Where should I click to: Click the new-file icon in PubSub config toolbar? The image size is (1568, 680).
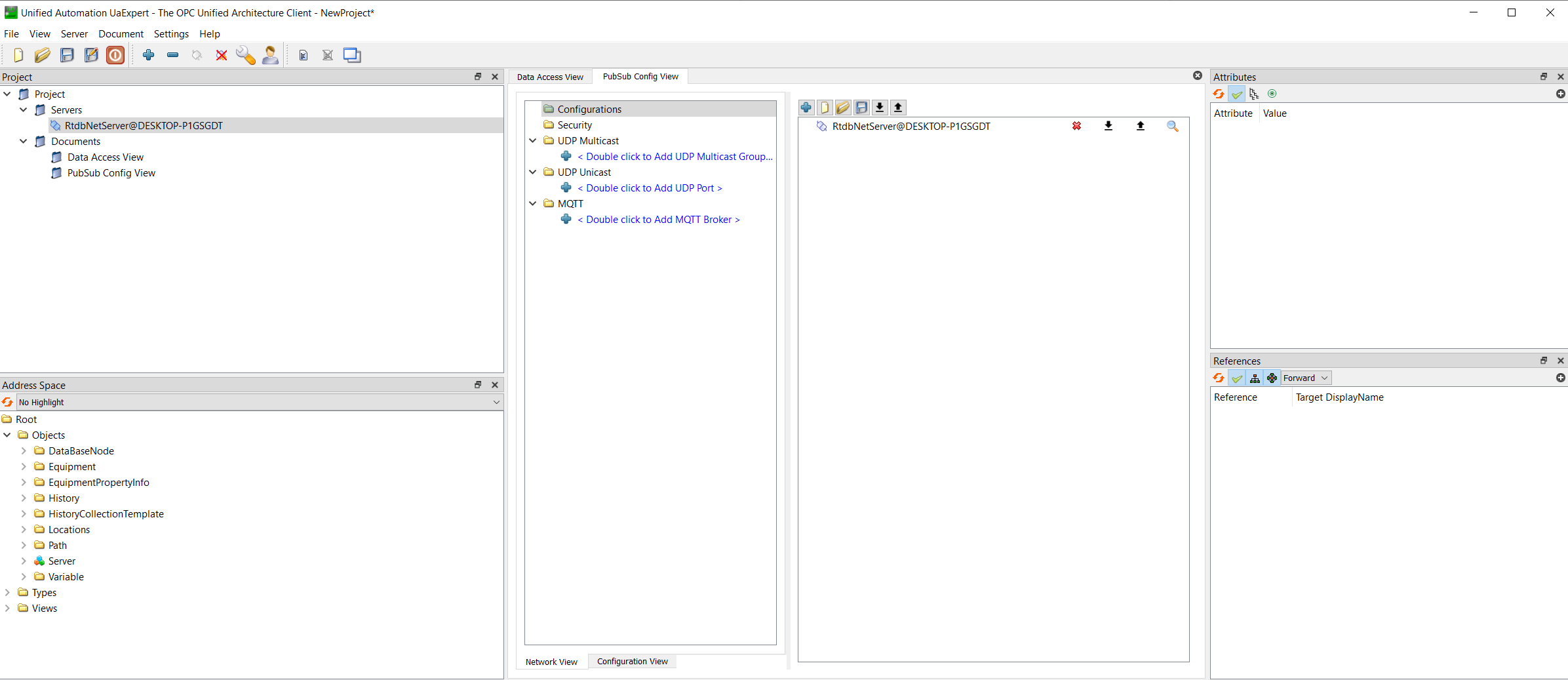[825, 108]
